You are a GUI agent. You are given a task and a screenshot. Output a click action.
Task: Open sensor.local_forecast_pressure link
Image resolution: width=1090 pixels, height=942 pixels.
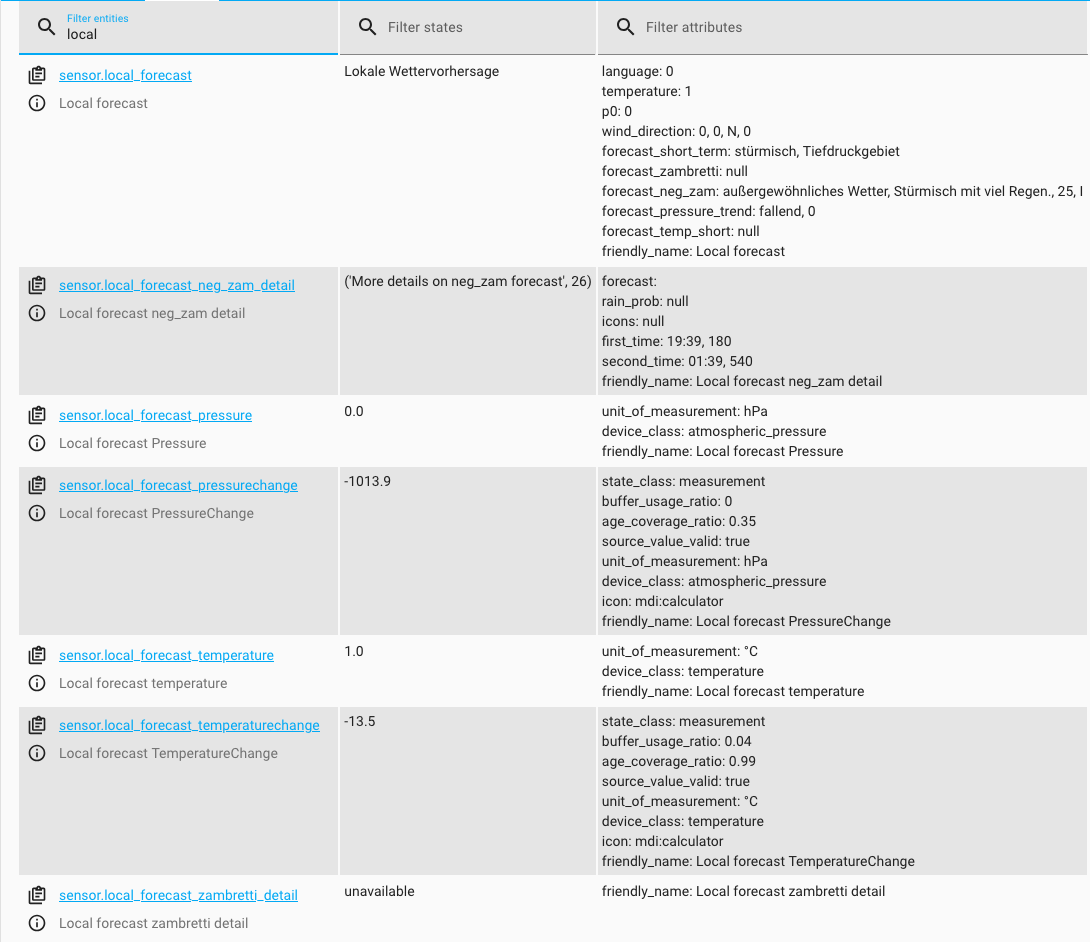coord(155,415)
